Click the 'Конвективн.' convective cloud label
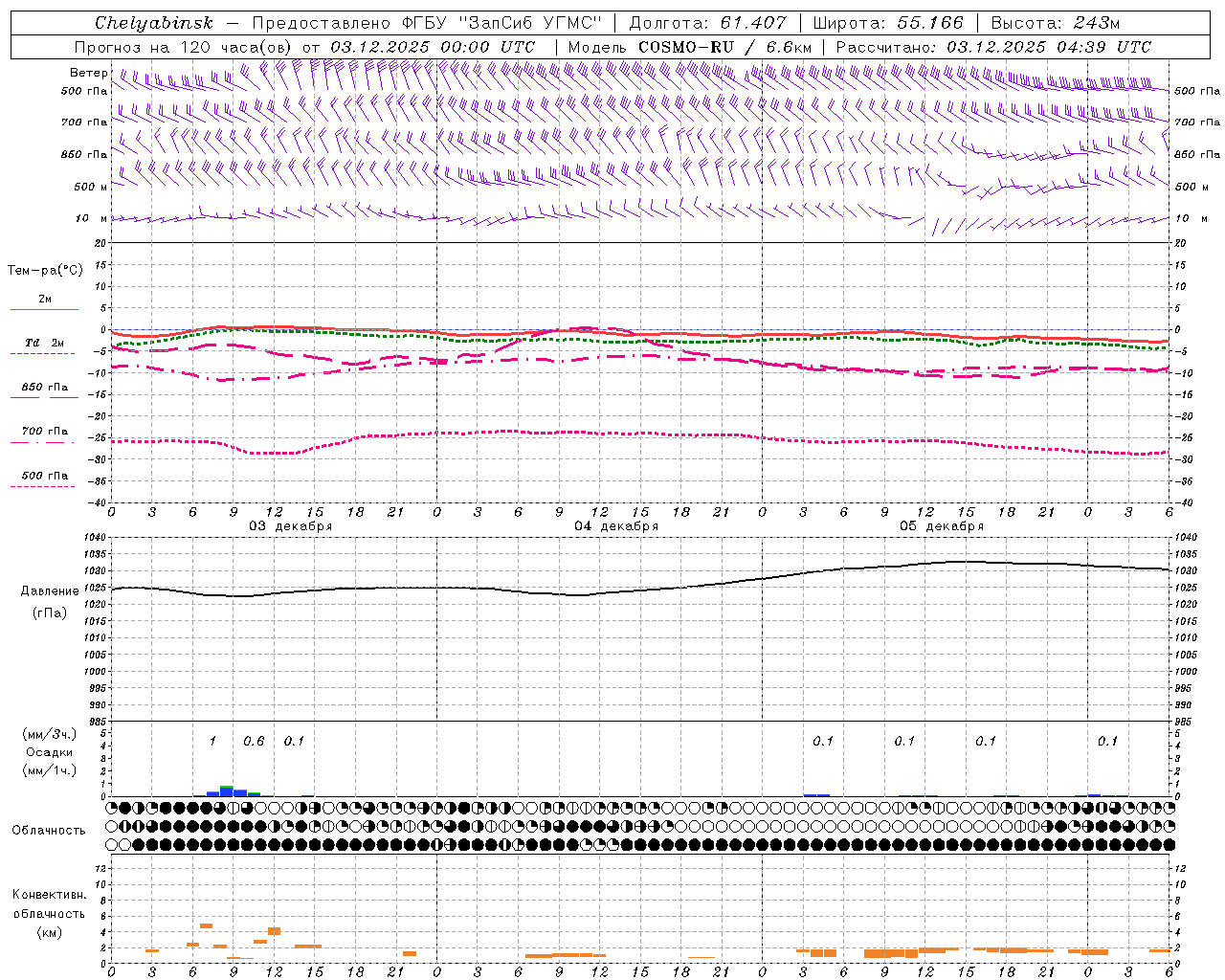The width and height of the screenshot is (1225, 980). point(49,895)
